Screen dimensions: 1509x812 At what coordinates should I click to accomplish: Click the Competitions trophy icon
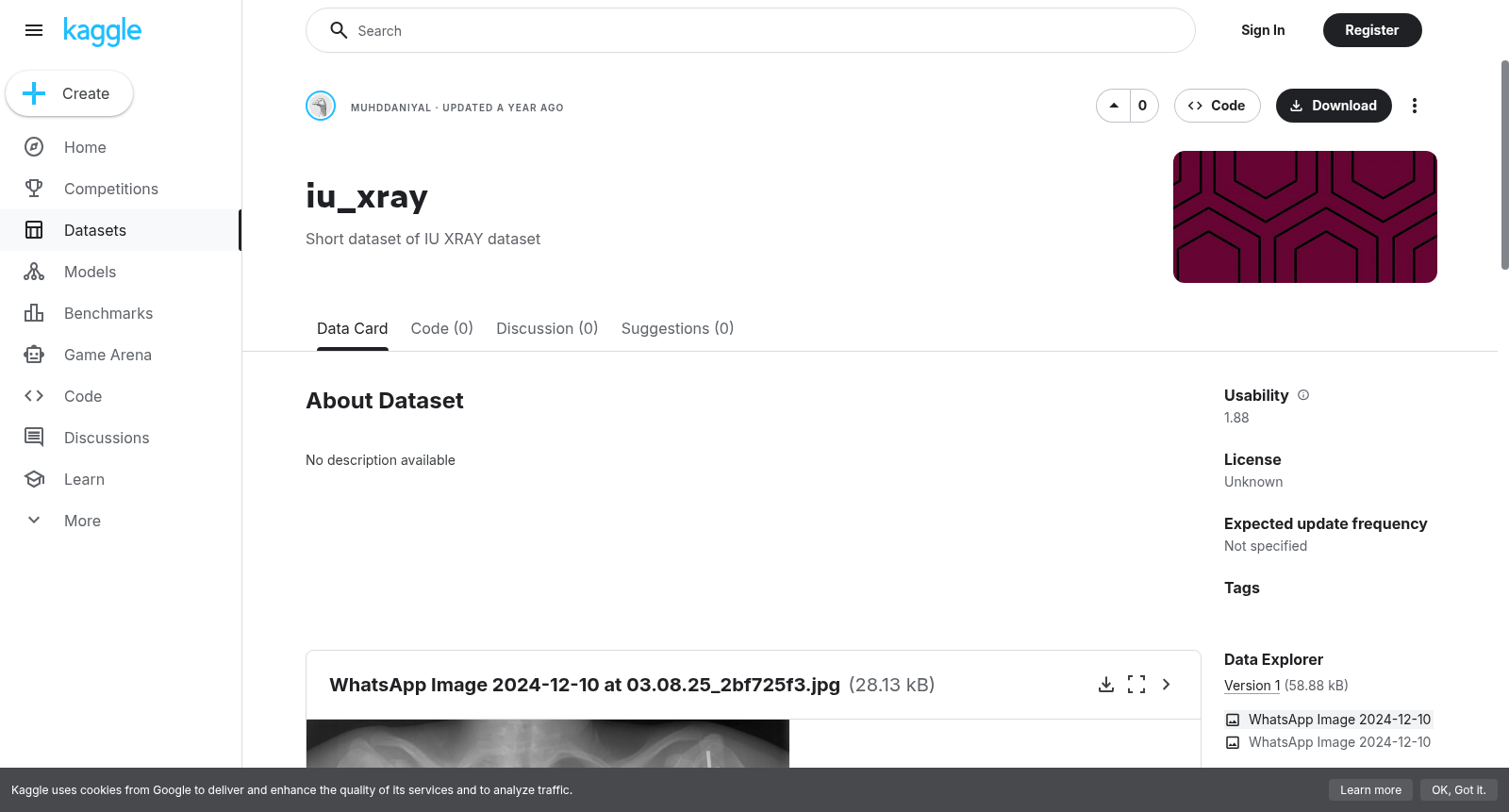click(34, 189)
